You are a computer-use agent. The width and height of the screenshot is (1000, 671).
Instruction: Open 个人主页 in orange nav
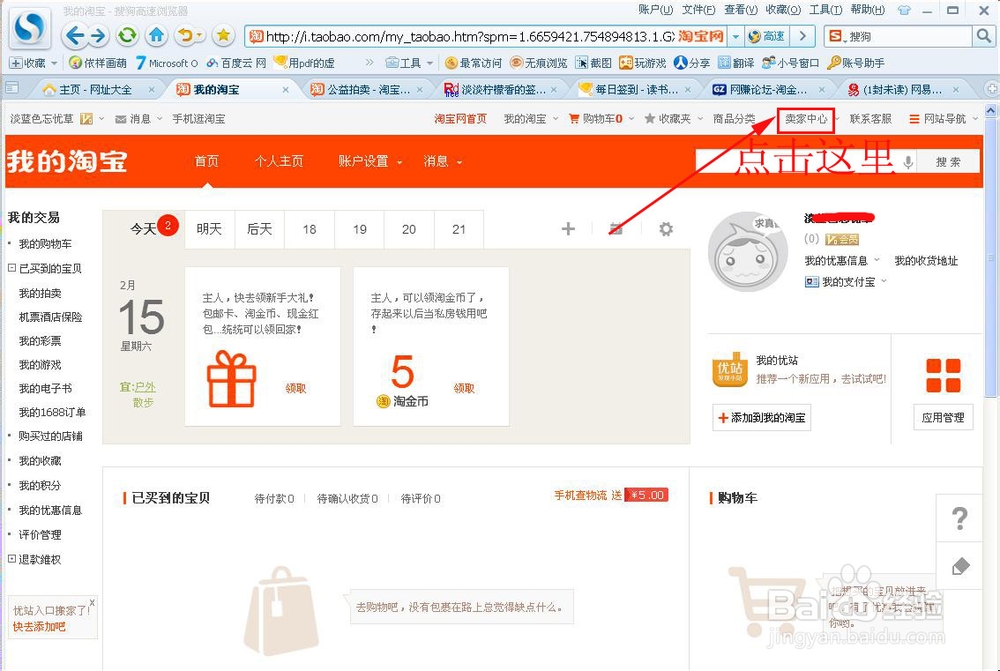279,161
